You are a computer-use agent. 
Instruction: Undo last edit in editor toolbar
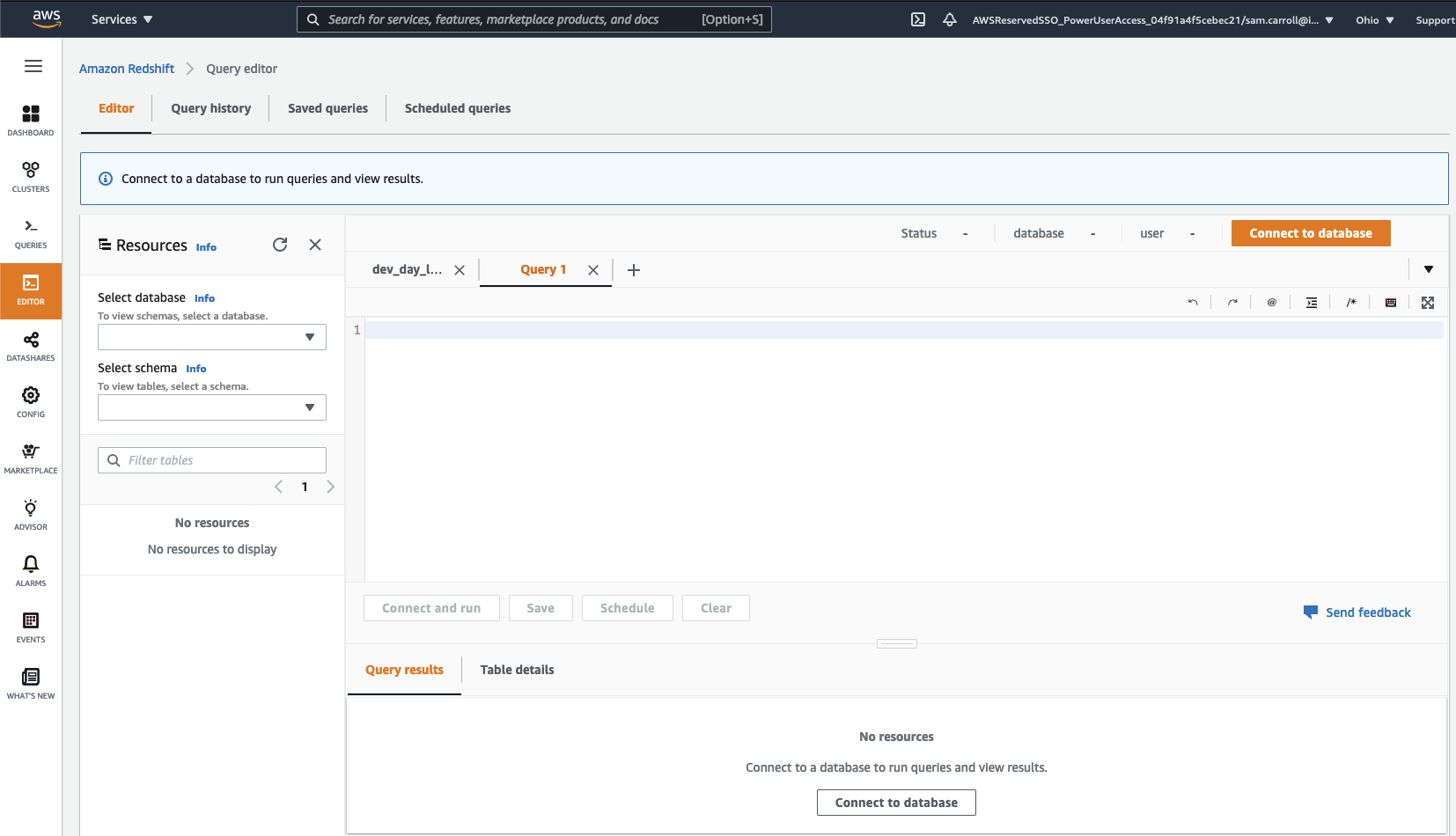(1193, 303)
